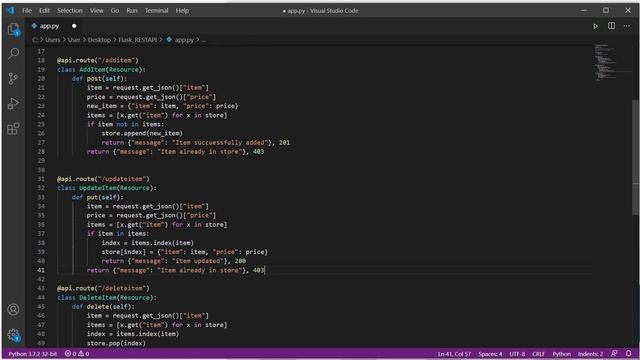Open the Search view icon
The image size is (640, 360).
click(x=13, y=53)
